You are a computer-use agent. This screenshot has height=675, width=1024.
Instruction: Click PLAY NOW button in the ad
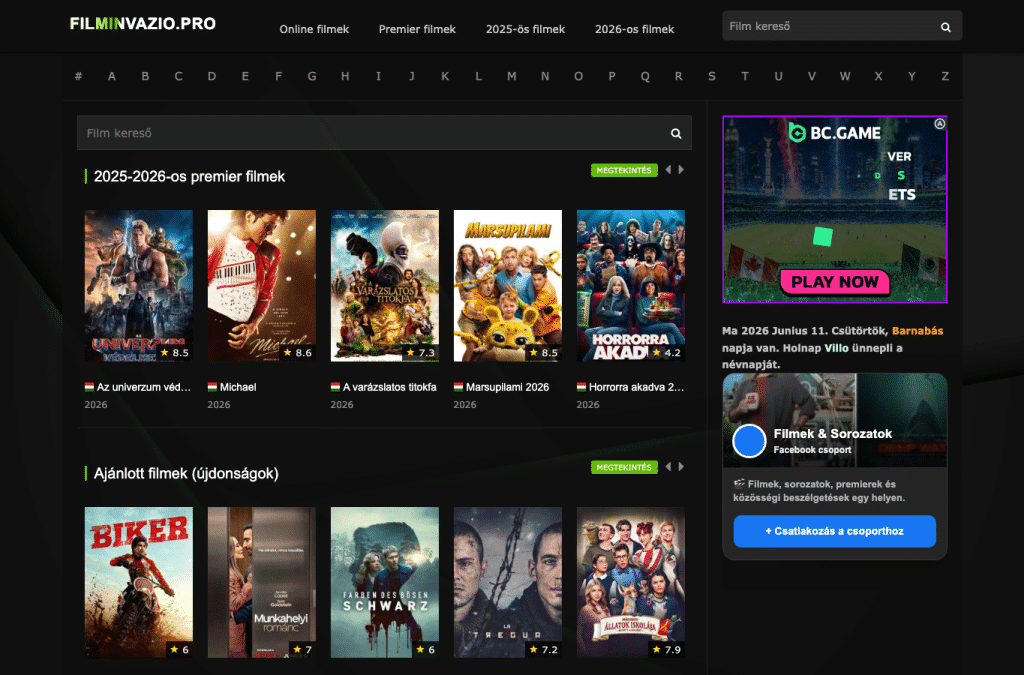835,282
